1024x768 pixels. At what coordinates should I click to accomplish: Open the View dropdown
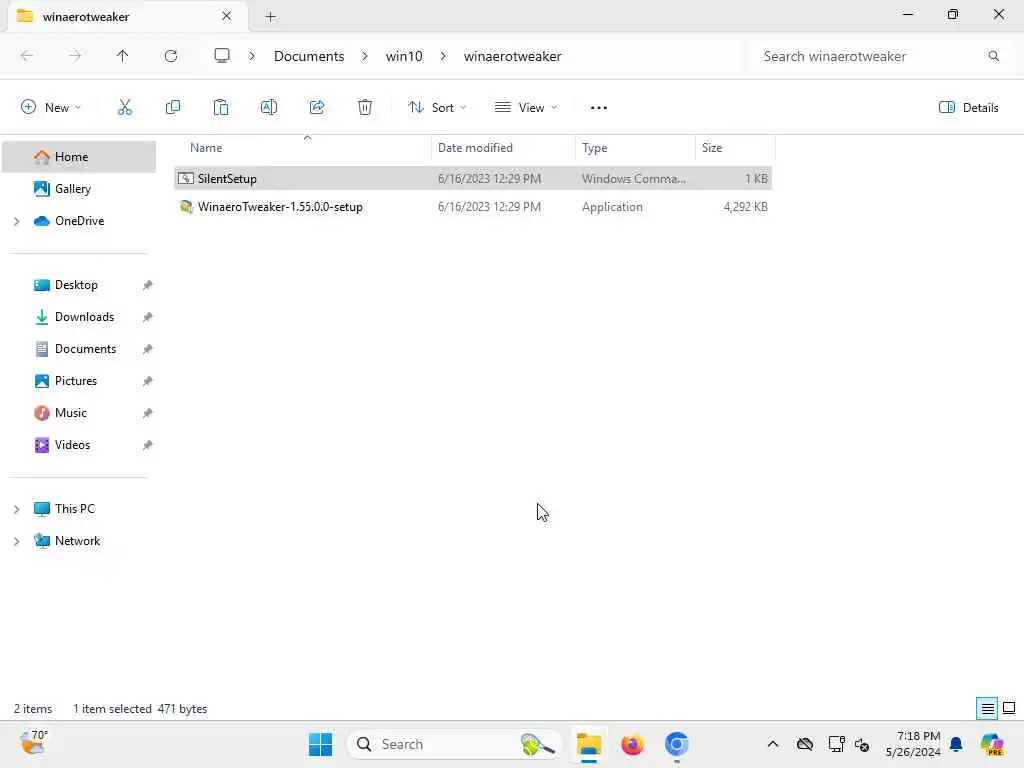click(x=526, y=108)
